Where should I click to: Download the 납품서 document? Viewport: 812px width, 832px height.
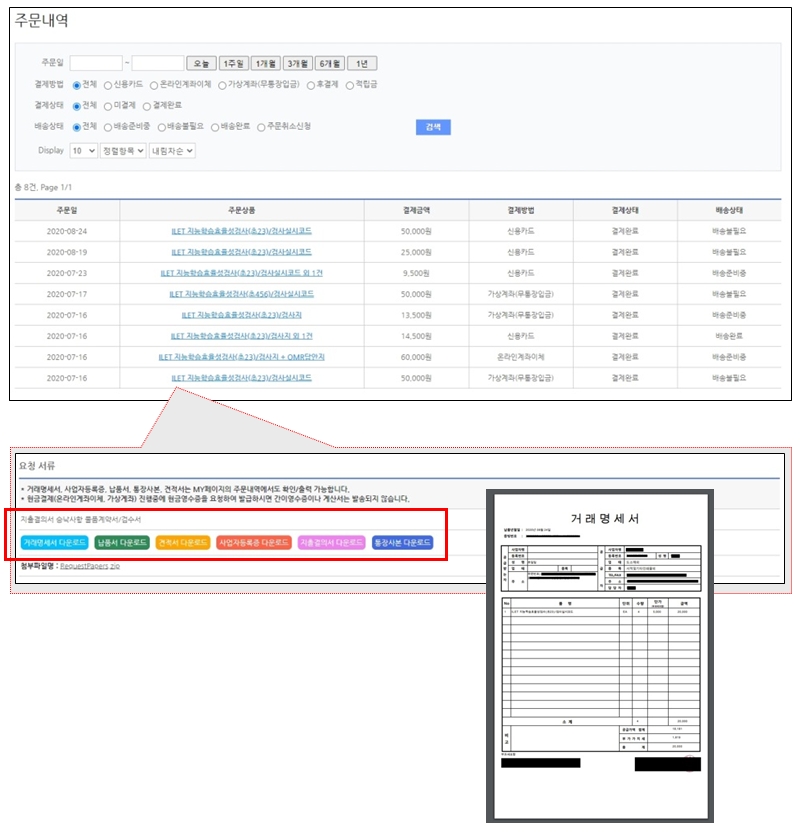[x=120, y=542]
